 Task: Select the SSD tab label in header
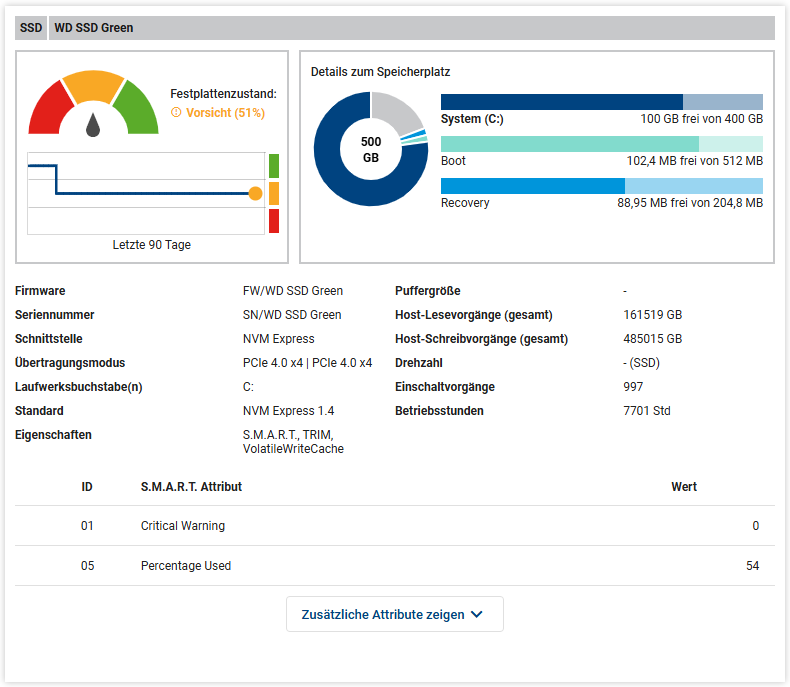click(31, 28)
